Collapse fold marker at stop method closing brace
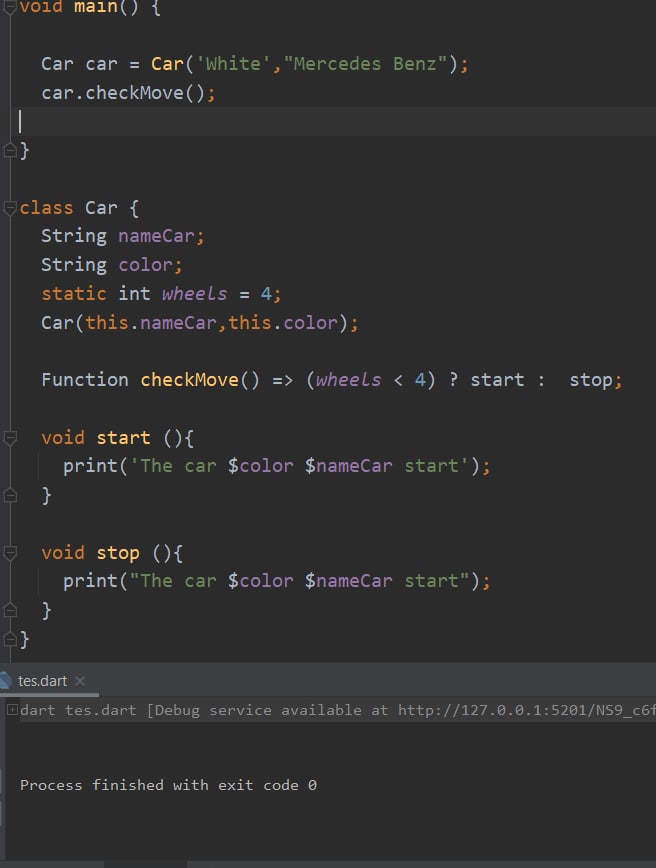656x868 pixels. pyautogui.click(x=10, y=611)
